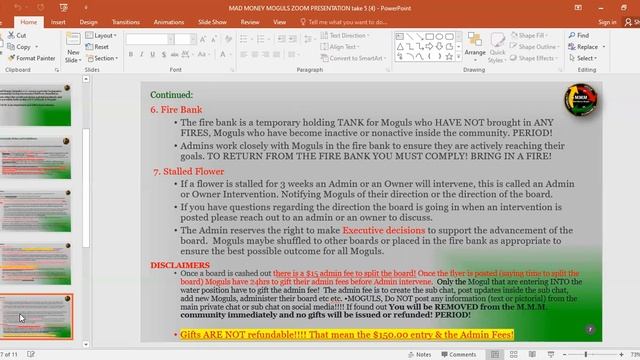Image resolution: width=640 pixels, height=360 pixels.
Task: Reset the slide formatting
Action: 97,47
